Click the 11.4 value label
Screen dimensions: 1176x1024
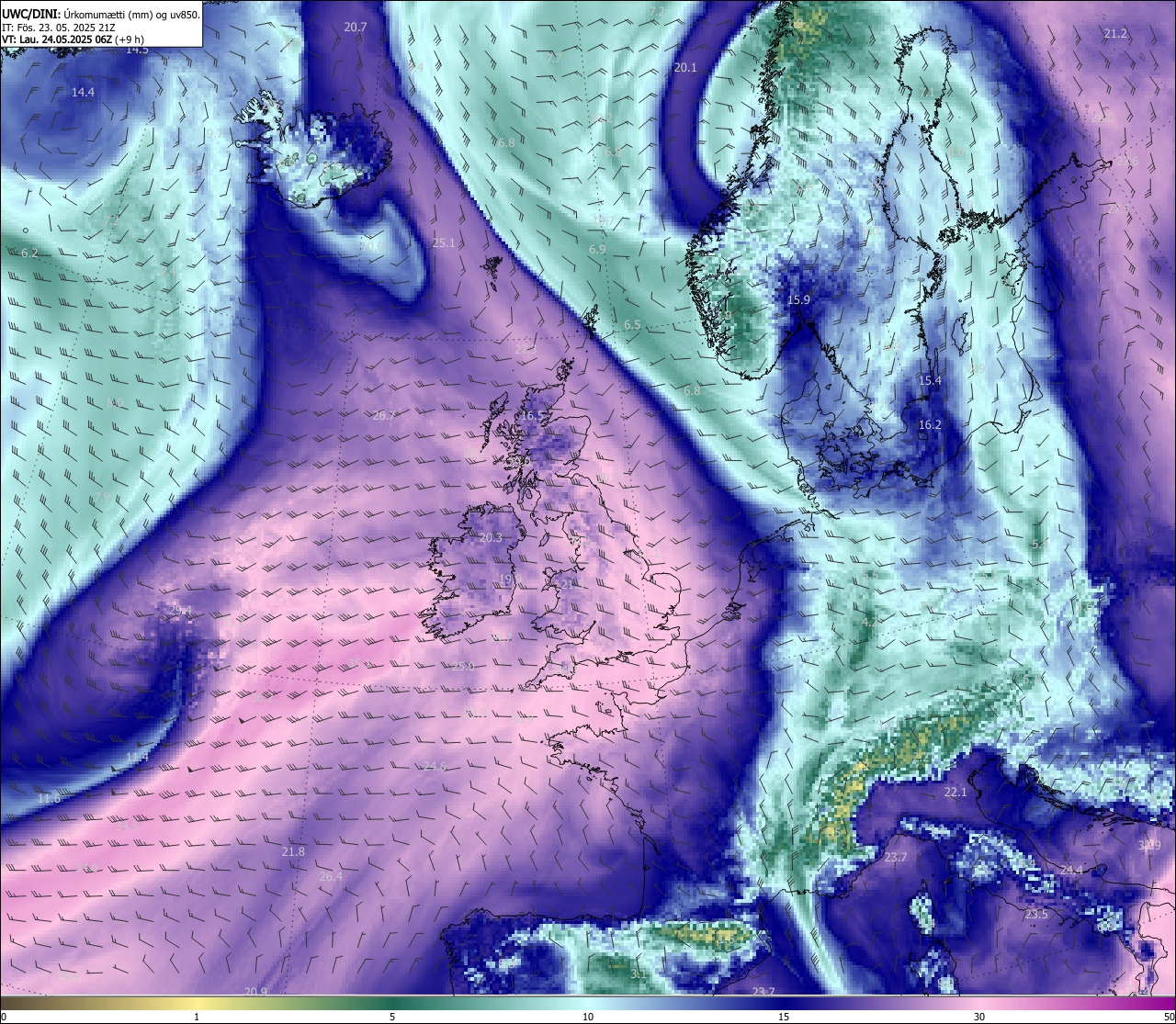137,758
